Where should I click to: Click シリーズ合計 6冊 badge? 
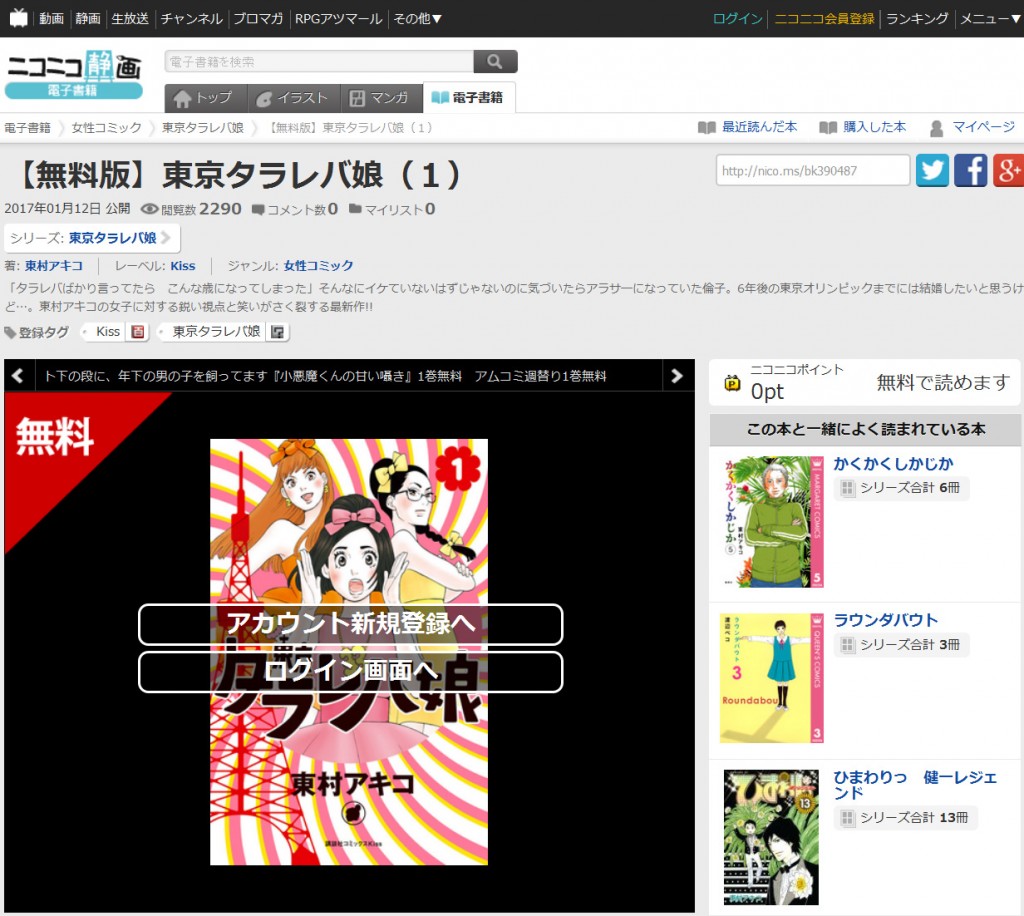pyautogui.click(x=901, y=488)
